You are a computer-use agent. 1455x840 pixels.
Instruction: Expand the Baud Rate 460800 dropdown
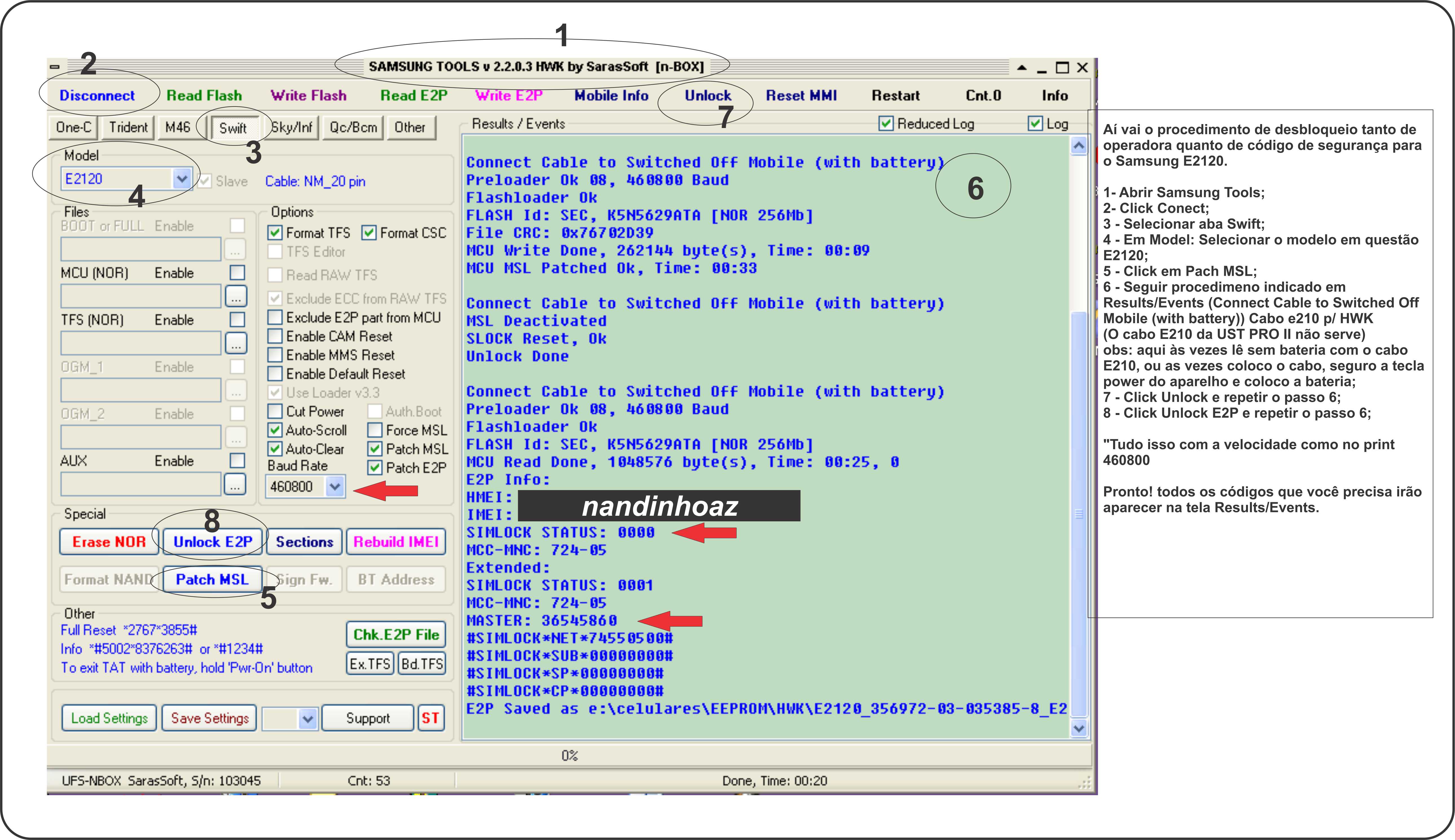pyautogui.click(x=335, y=487)
